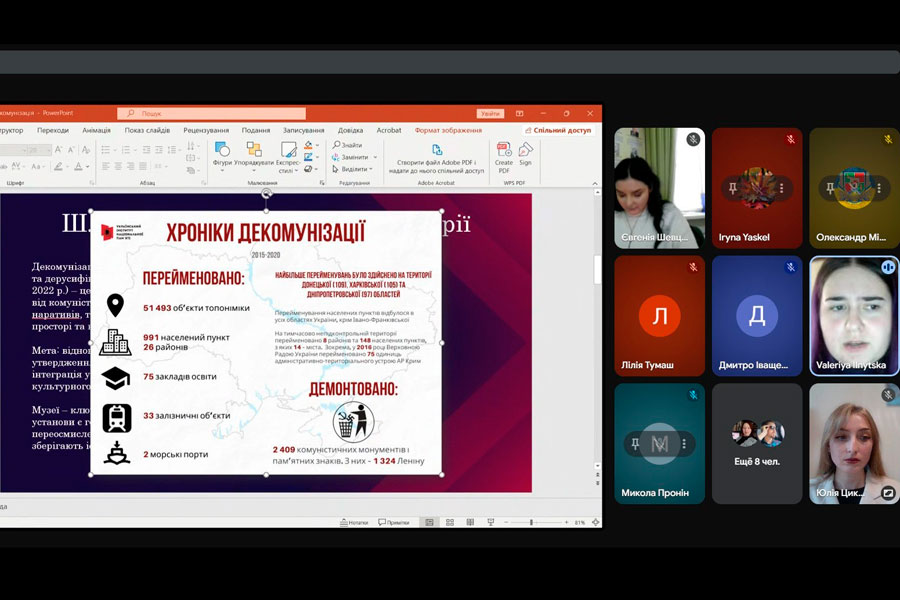
Task: Open the Нотатки notes pane
Action: click(x=354, y=522)
